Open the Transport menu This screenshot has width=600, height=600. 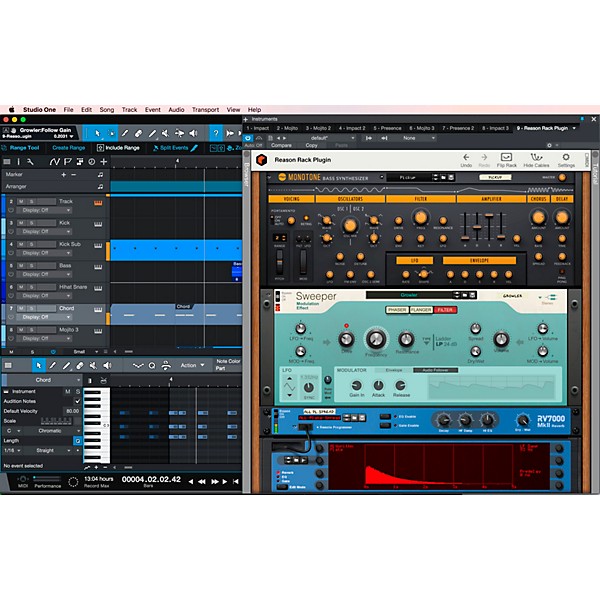click(205, 110)
